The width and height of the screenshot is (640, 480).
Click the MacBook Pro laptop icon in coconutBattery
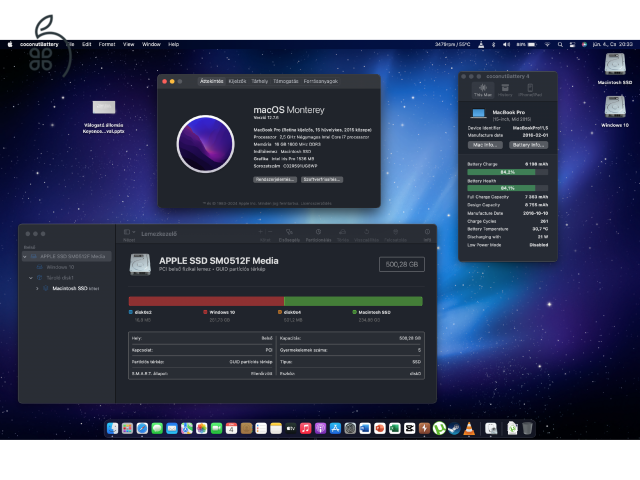[x=478, y=113]
